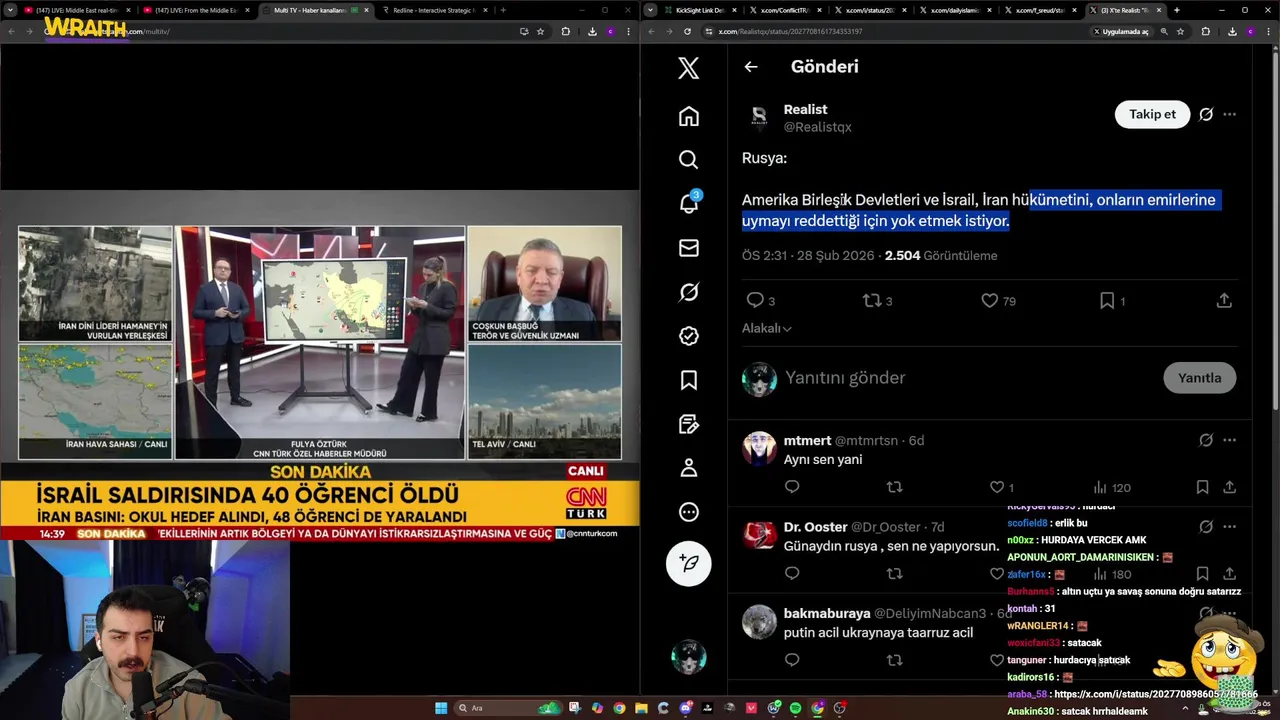Open Chrome three-dot menu in right window
This screenshot has height=720, width=1280.
click(x=1269, y=31)
